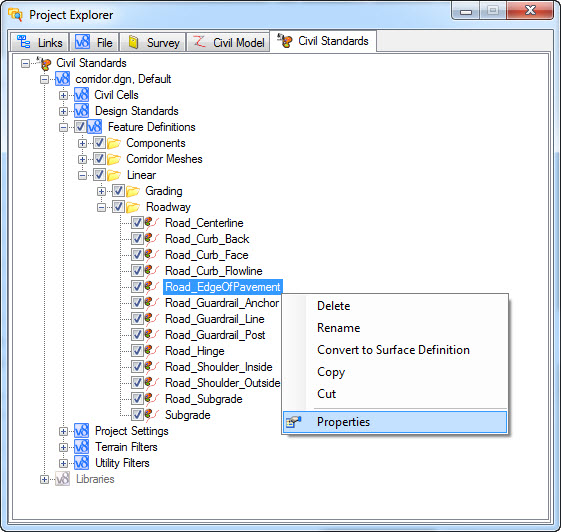Click the Road_Centerline feature definition icon
Viewport: 561px width, 532px height.
pyautogui.click(x=152, y=223)
